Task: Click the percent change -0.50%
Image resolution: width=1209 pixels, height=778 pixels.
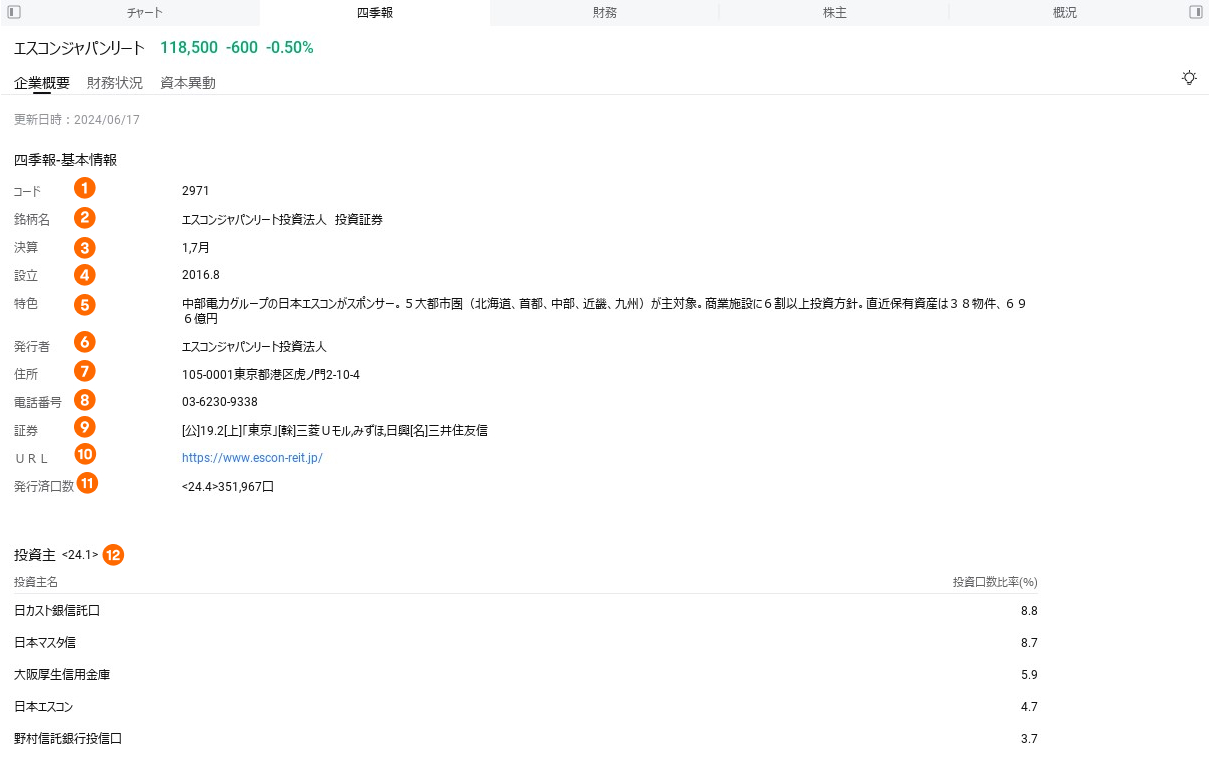Action: tap(289, 48)
